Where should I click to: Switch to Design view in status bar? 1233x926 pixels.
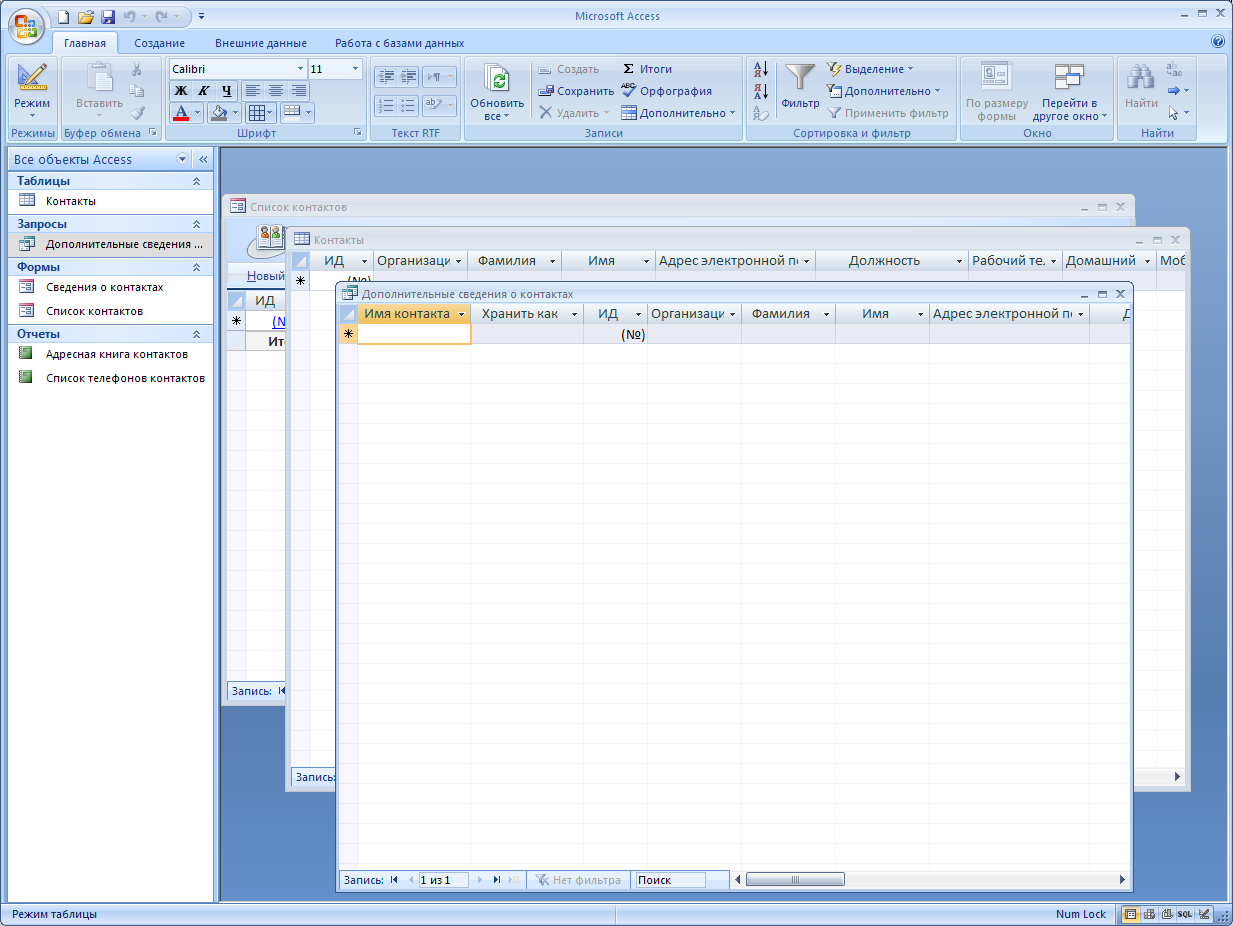pyautogui.click(x=1204, y=914)
